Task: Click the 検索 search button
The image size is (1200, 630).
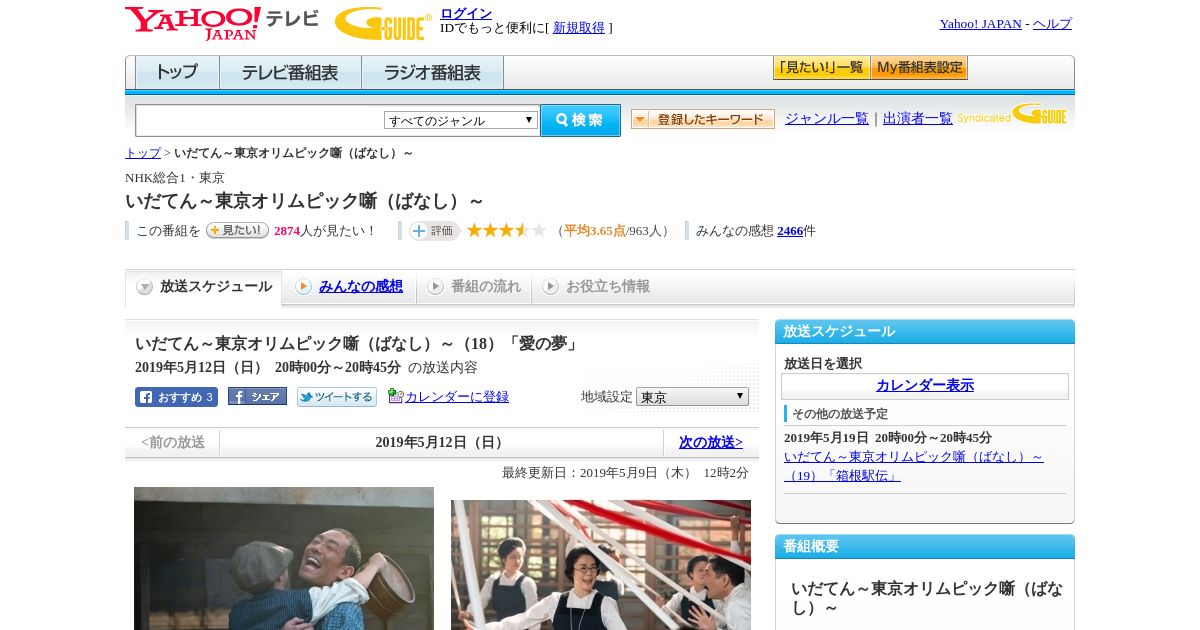Action: click(x=580, y=120)
